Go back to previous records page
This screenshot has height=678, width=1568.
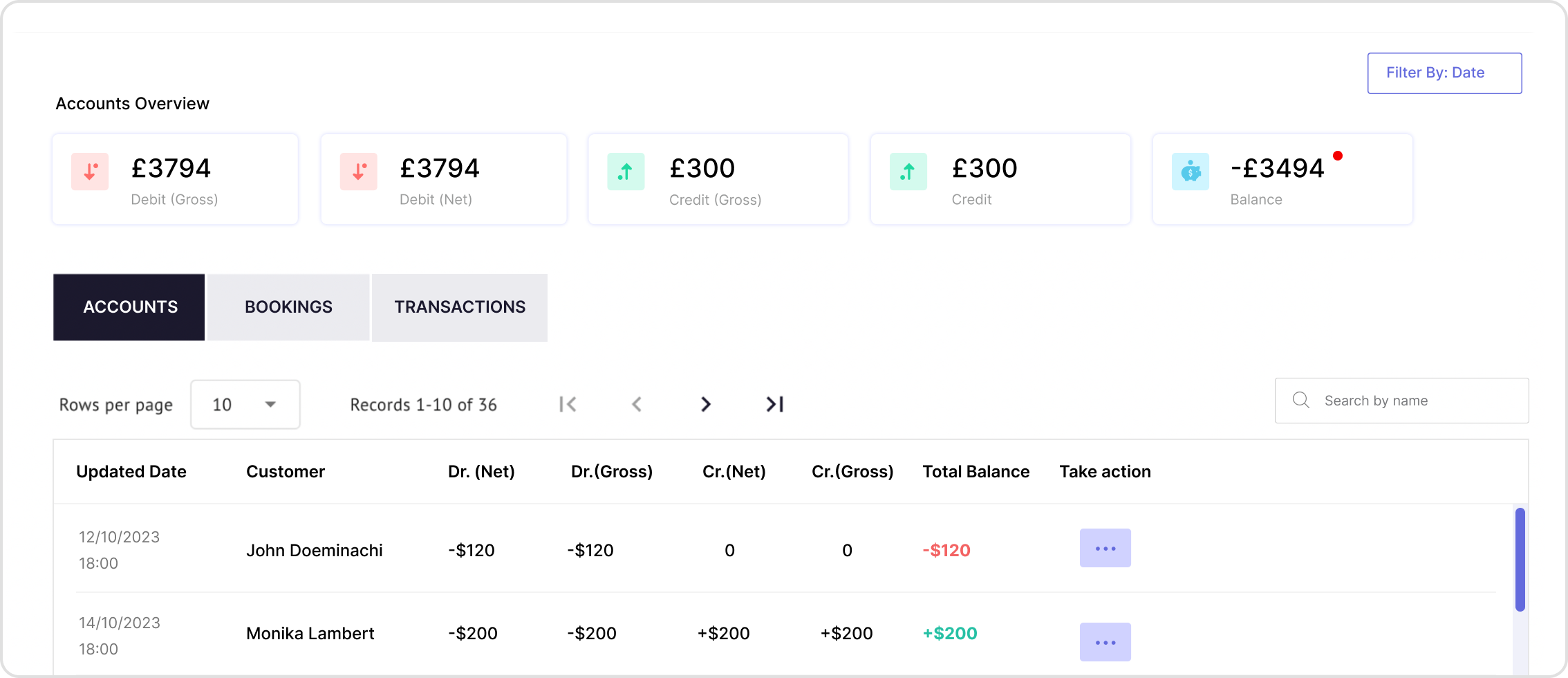point(637,404)
